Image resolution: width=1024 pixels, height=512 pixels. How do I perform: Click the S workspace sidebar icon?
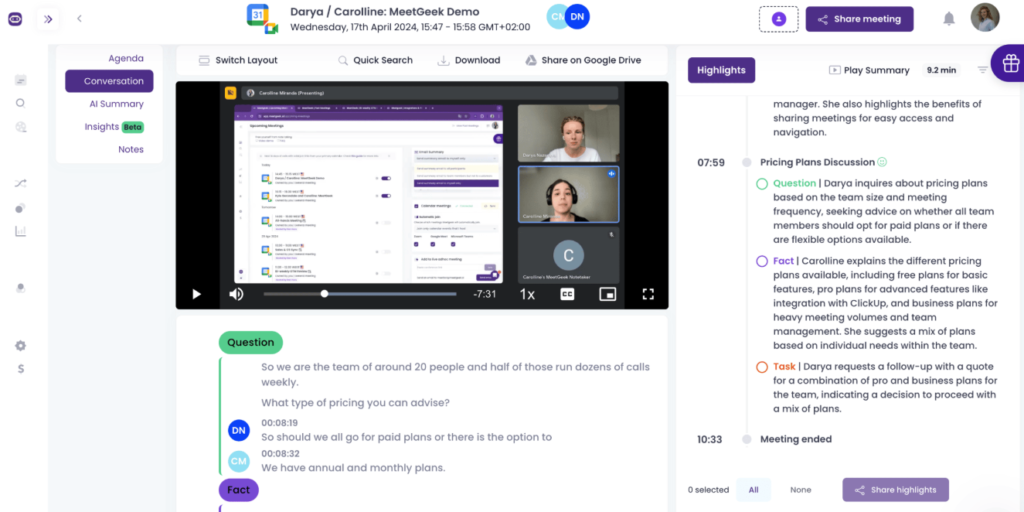pos(21,369)
